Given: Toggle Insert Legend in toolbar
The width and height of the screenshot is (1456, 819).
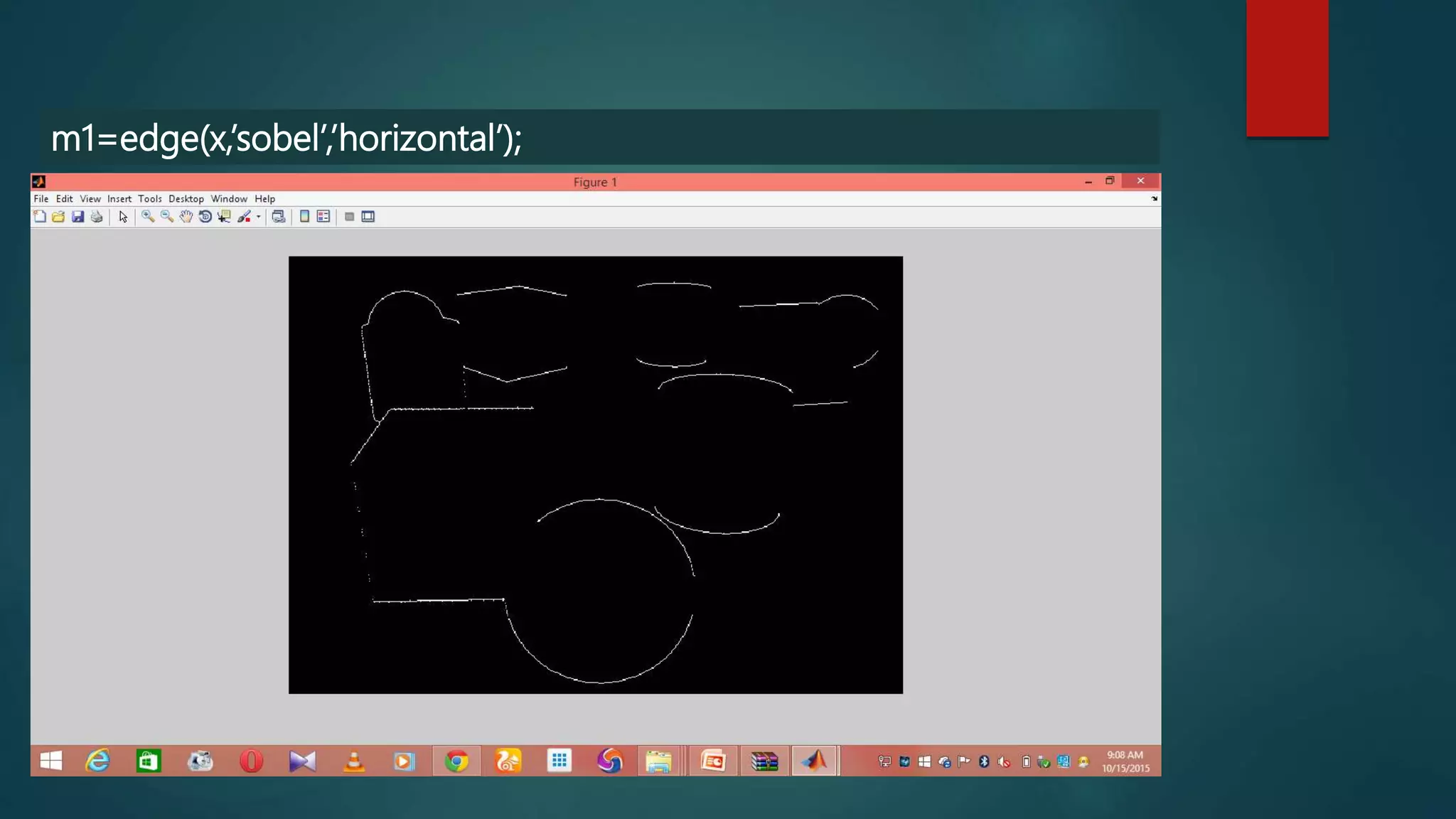Looking at the screenshot, I should pos(323,217).
